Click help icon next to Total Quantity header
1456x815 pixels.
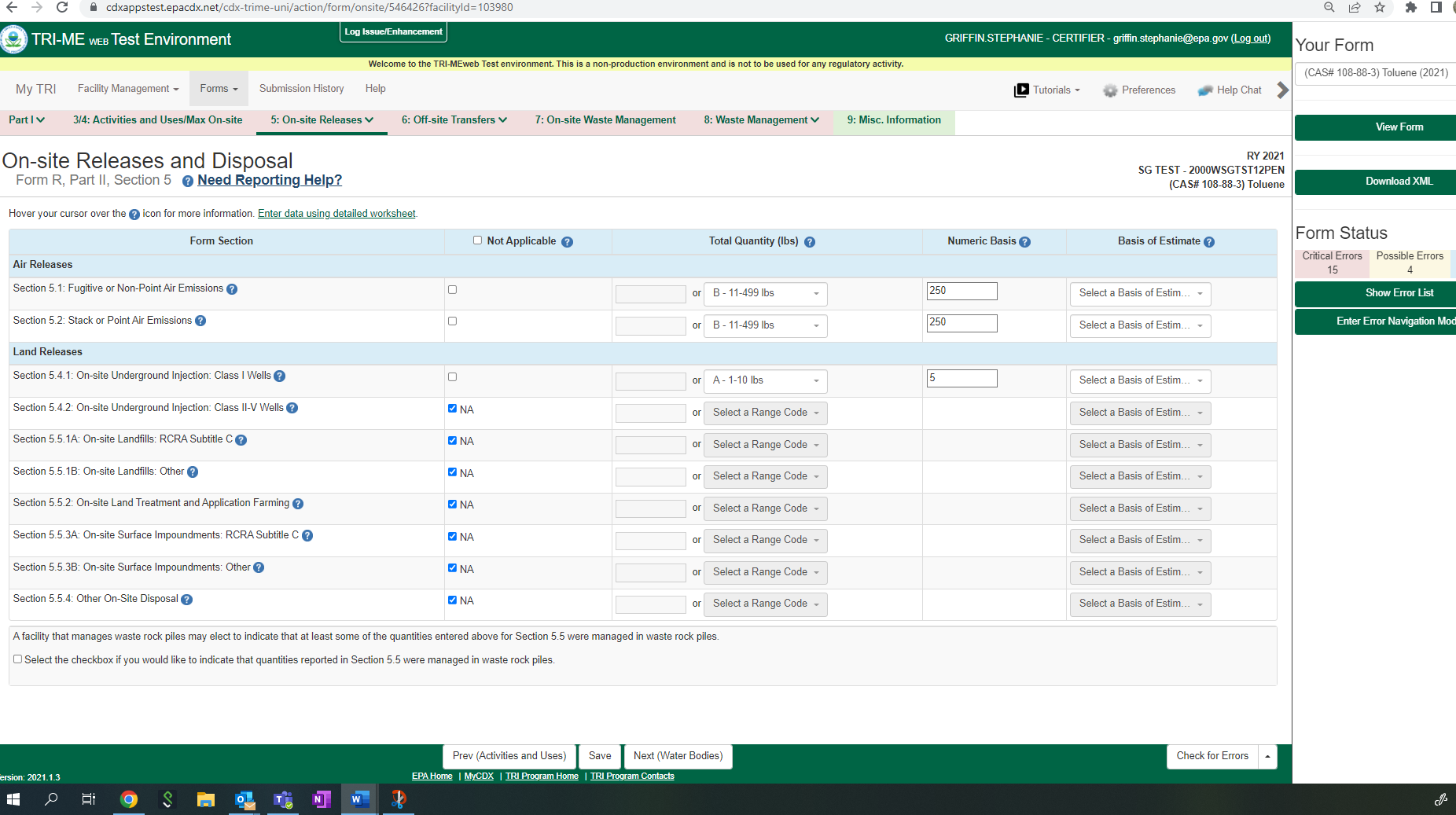point(810,242)
